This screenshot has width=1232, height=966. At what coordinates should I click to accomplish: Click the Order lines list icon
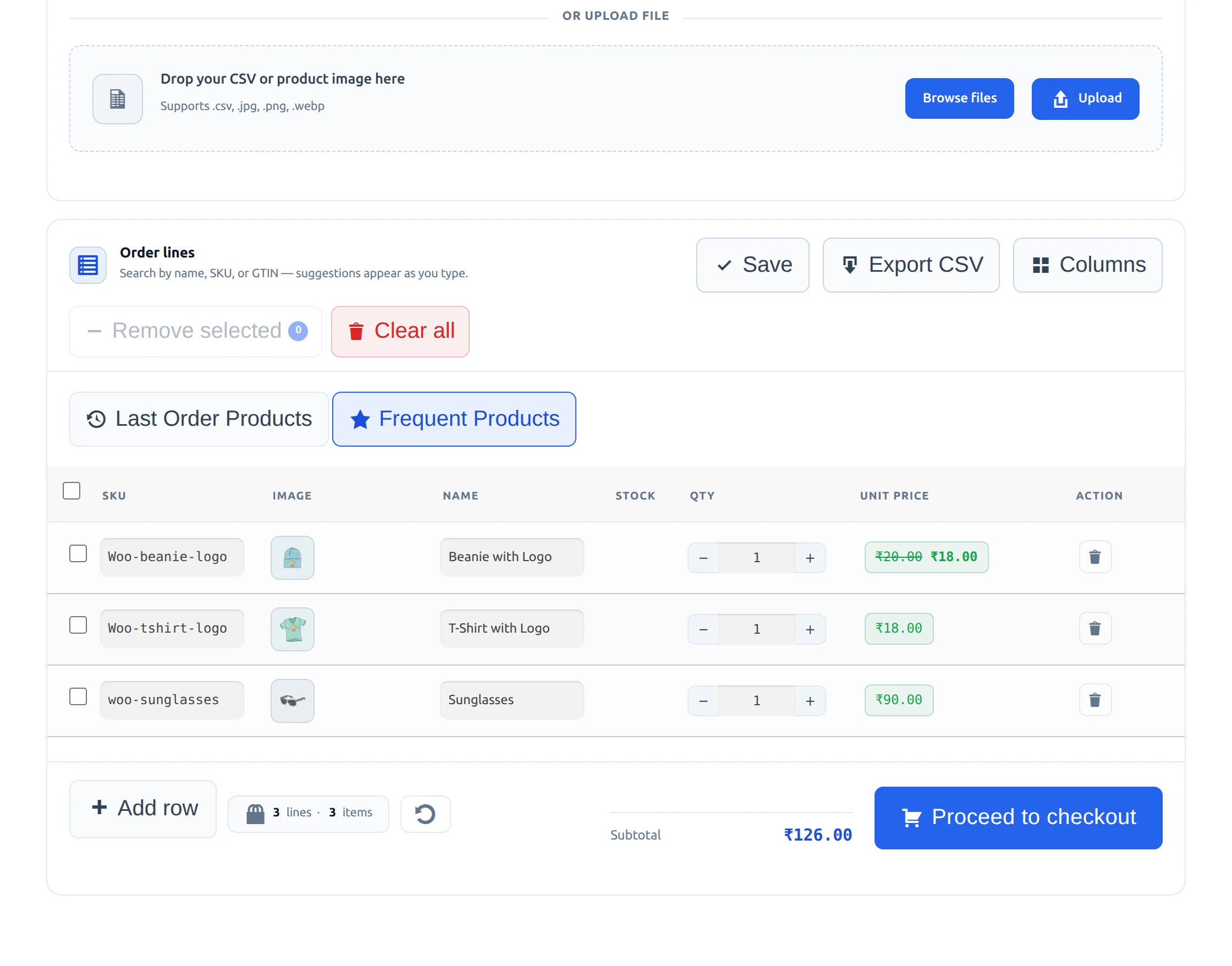(87, 265)
